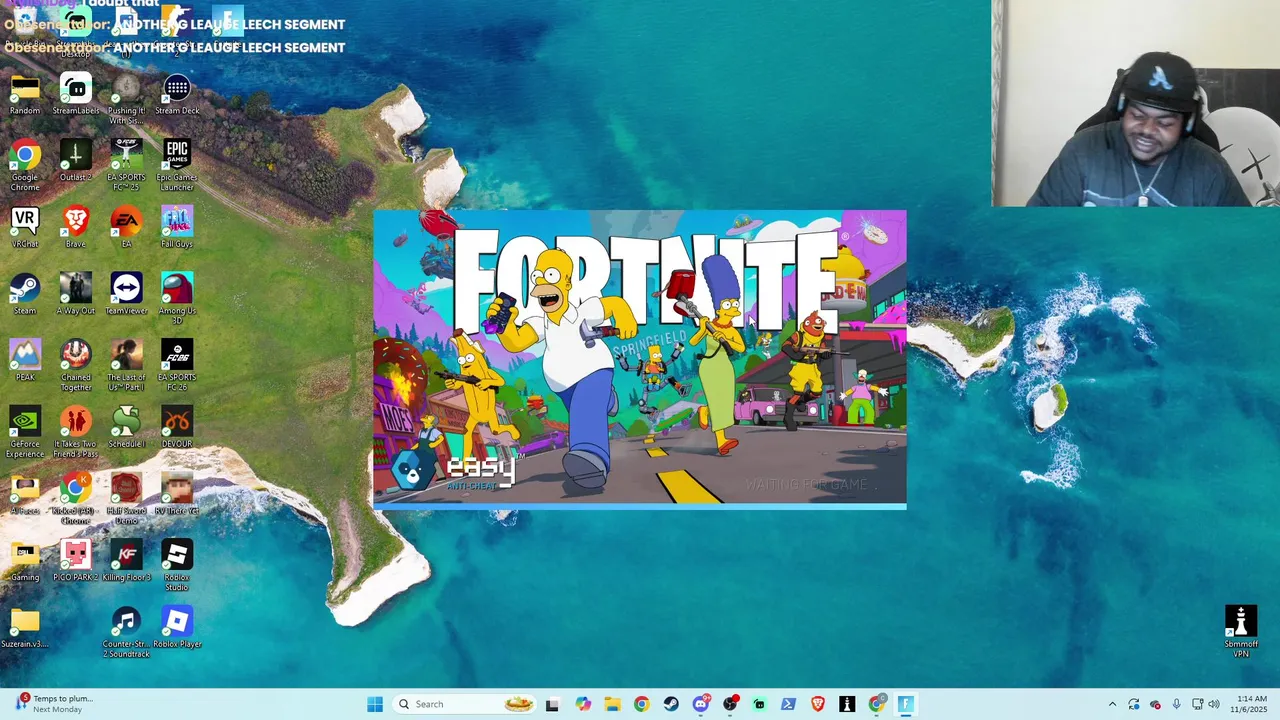The height and width of the screenshot is (720, 1280).
Task: Switch to OBS Studio taskbar icon
Action: coord(730,704)
